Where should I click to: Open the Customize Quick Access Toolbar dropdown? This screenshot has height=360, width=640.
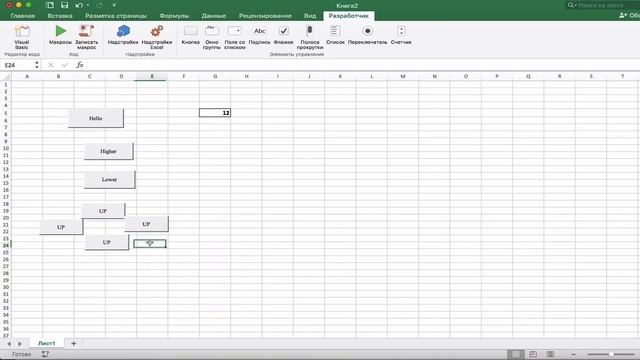click(114, 5)
